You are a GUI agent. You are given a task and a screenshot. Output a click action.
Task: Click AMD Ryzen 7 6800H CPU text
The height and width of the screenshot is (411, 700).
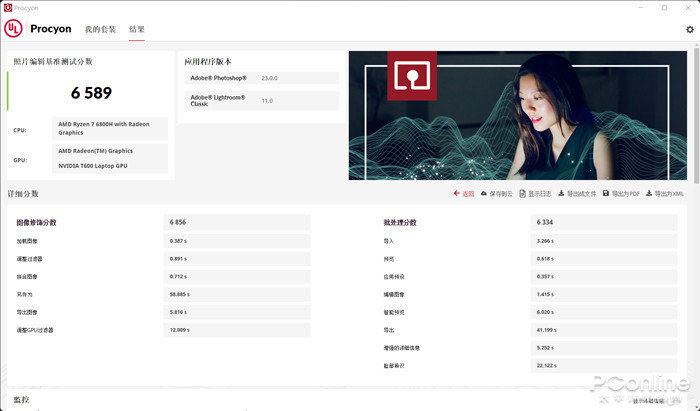pos(104,129)
